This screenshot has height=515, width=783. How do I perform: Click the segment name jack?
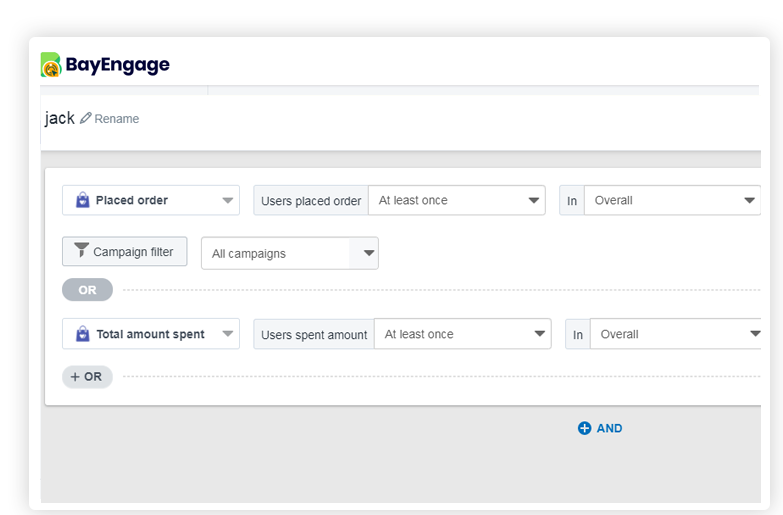59,118
